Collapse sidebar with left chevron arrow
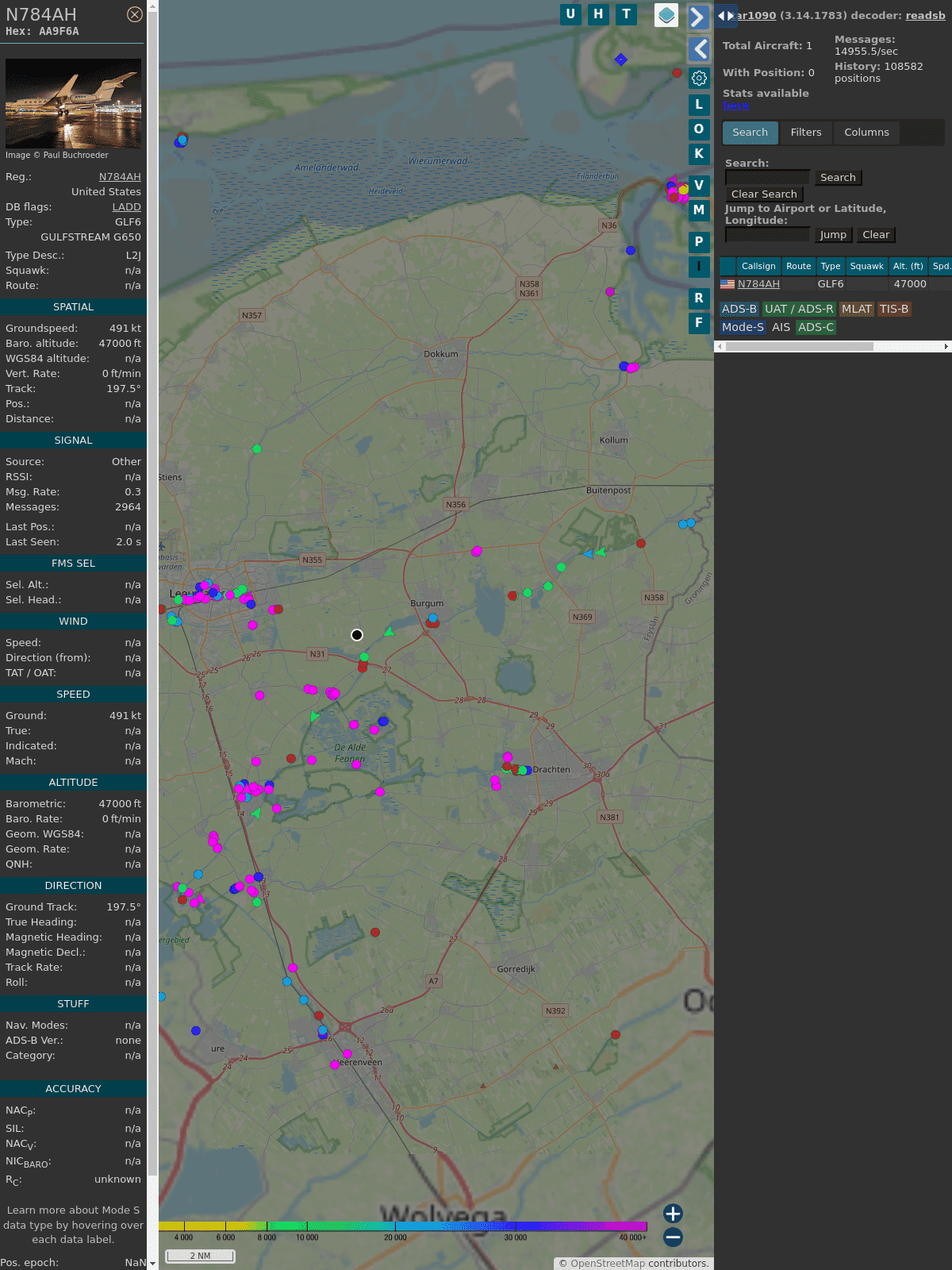The height and width of the screenshot is (1270, 952). 699,49
